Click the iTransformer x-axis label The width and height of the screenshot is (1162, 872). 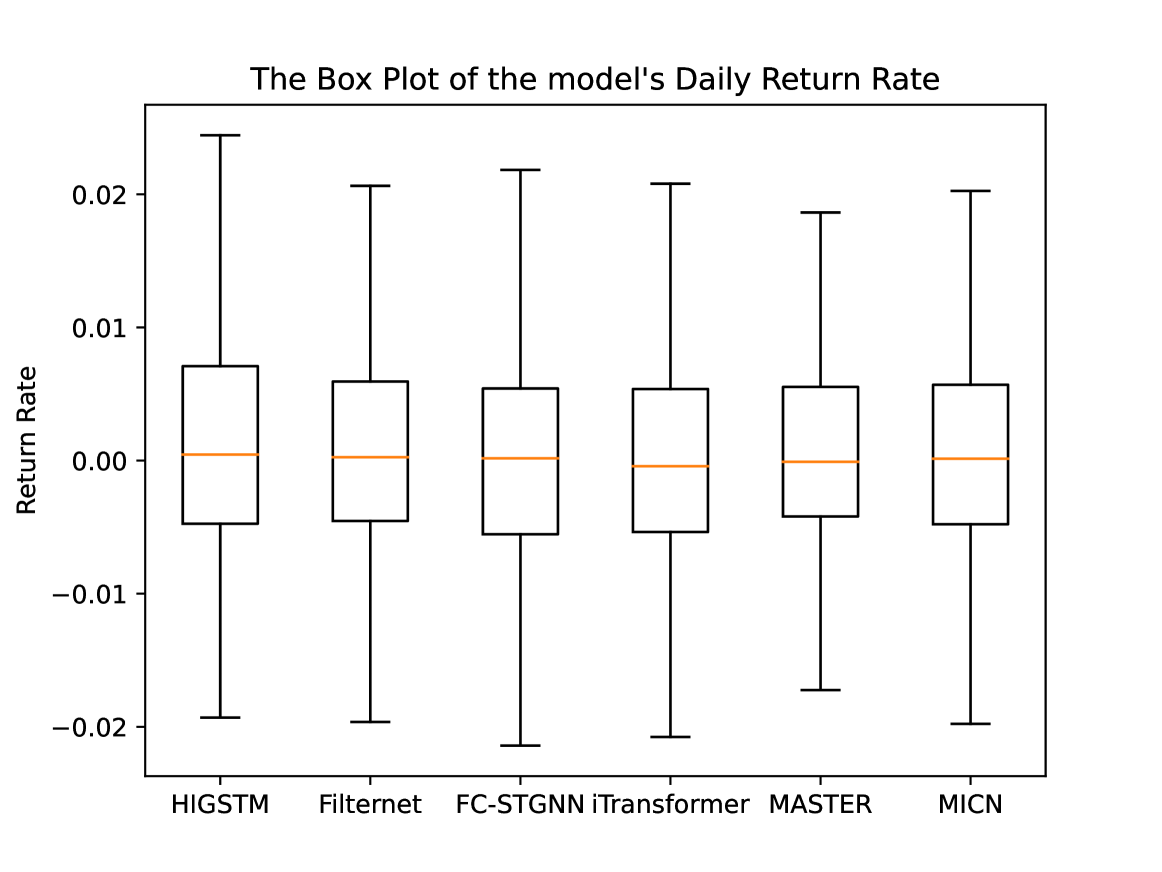tap(670, 804)
